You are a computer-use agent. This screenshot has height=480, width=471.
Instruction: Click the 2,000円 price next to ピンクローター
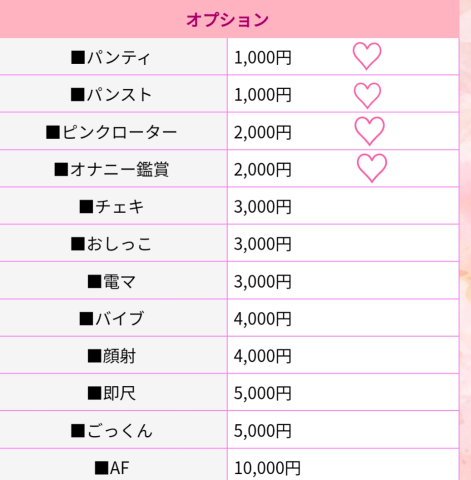click(x=262, y=132)
